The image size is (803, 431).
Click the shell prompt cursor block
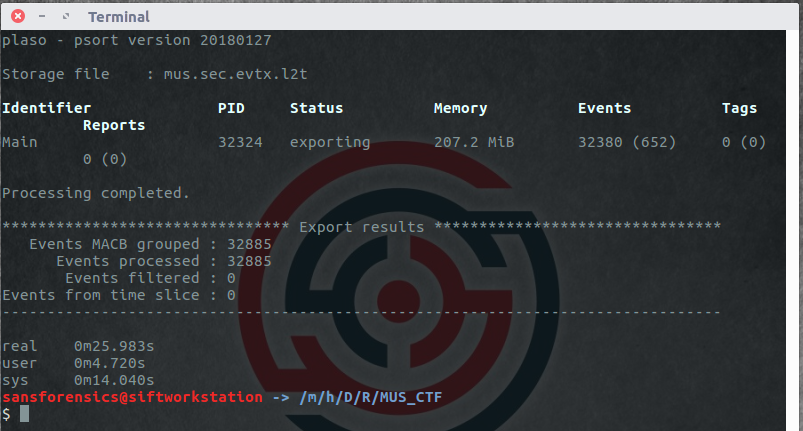pos(25,414)
